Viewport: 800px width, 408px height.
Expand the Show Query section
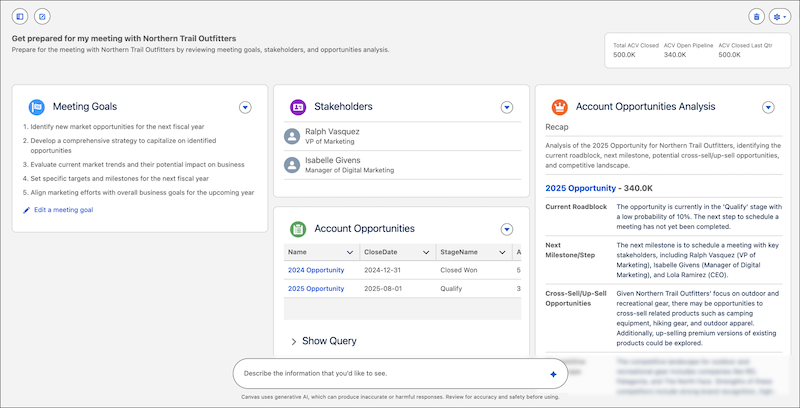click(x=323, y=341)
